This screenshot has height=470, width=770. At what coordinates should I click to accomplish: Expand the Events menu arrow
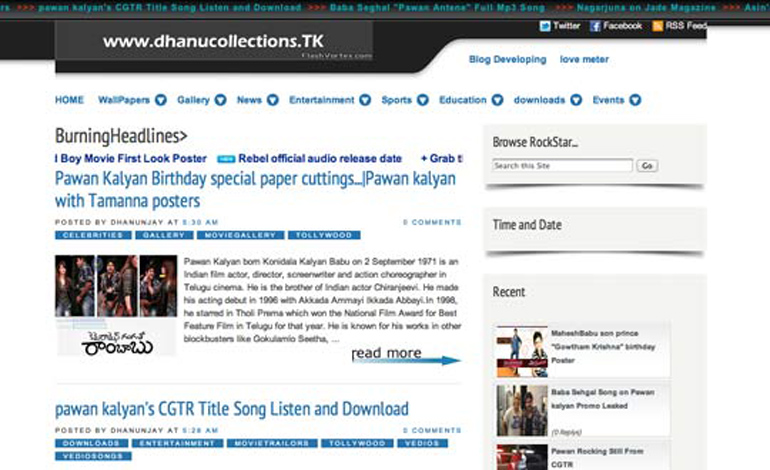pyautogui.click(x=635, y=100)
